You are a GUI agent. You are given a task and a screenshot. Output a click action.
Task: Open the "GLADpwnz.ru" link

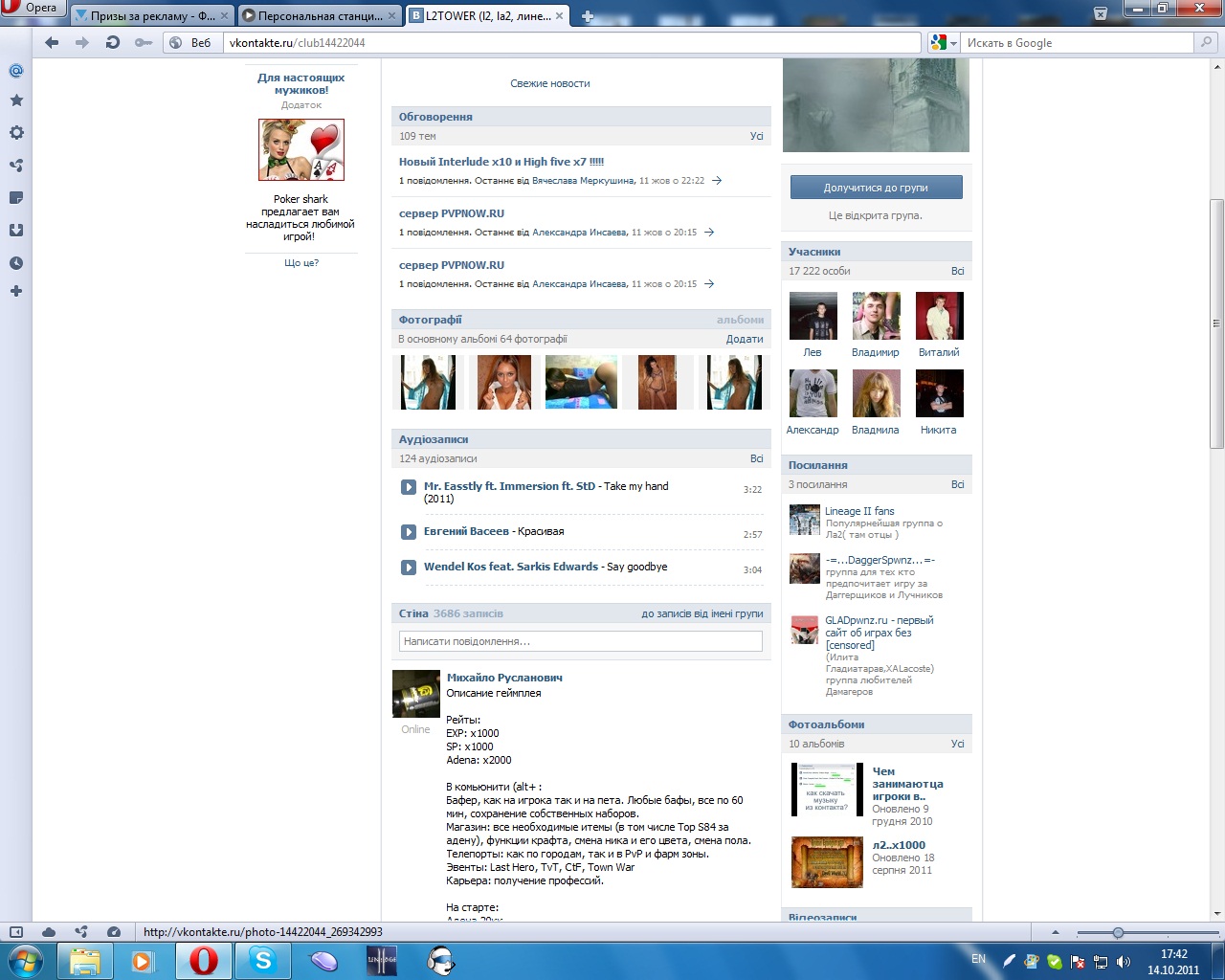880,633
